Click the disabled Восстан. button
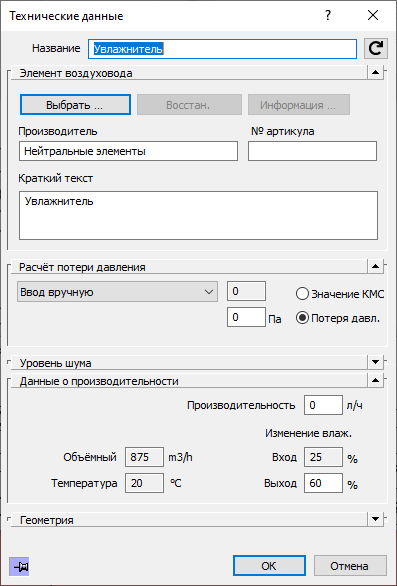 189,105
